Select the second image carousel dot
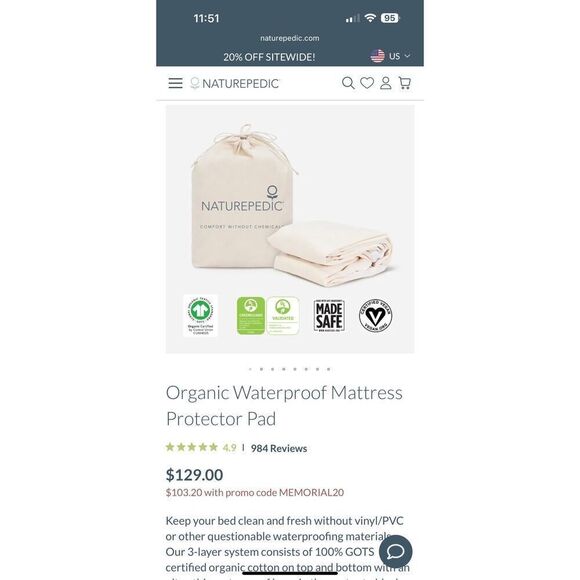Screen dimensions: 580x580 pyautogui.click(x=262, y=369)
